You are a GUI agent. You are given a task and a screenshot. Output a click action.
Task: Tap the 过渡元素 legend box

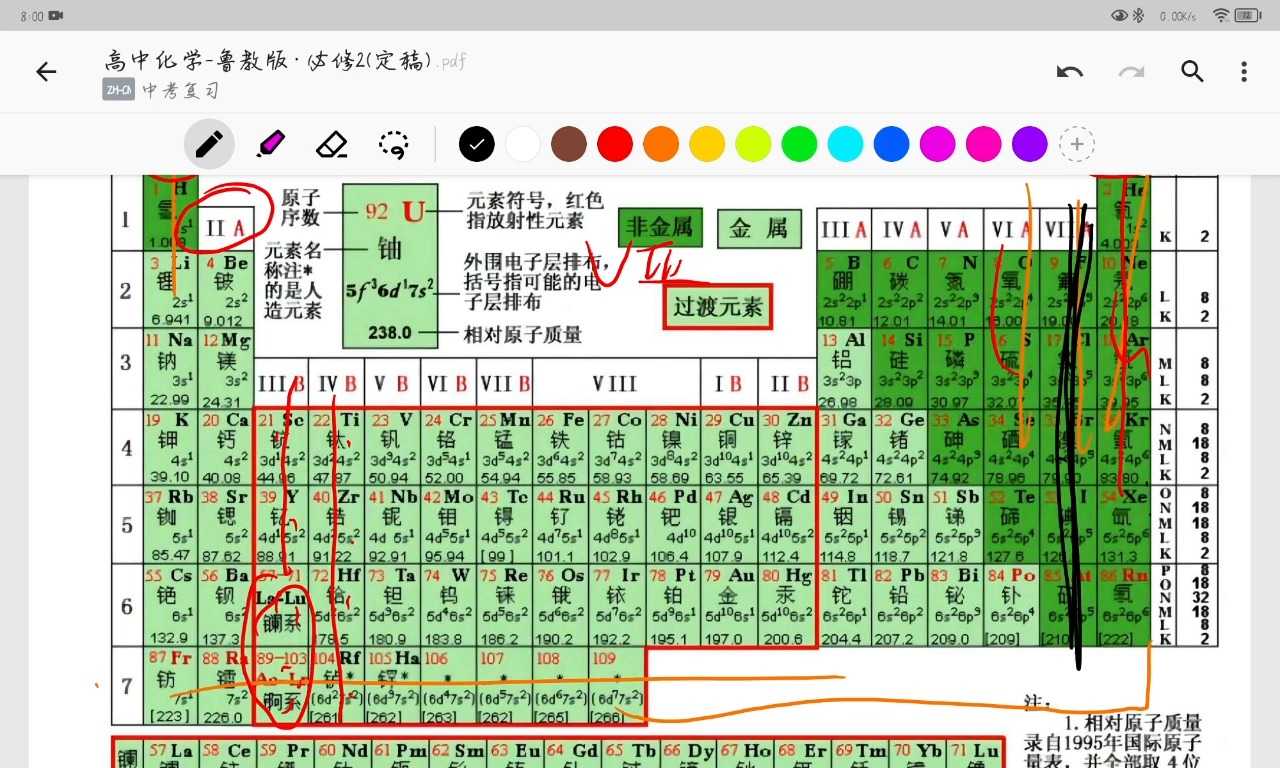click(718, 306)
